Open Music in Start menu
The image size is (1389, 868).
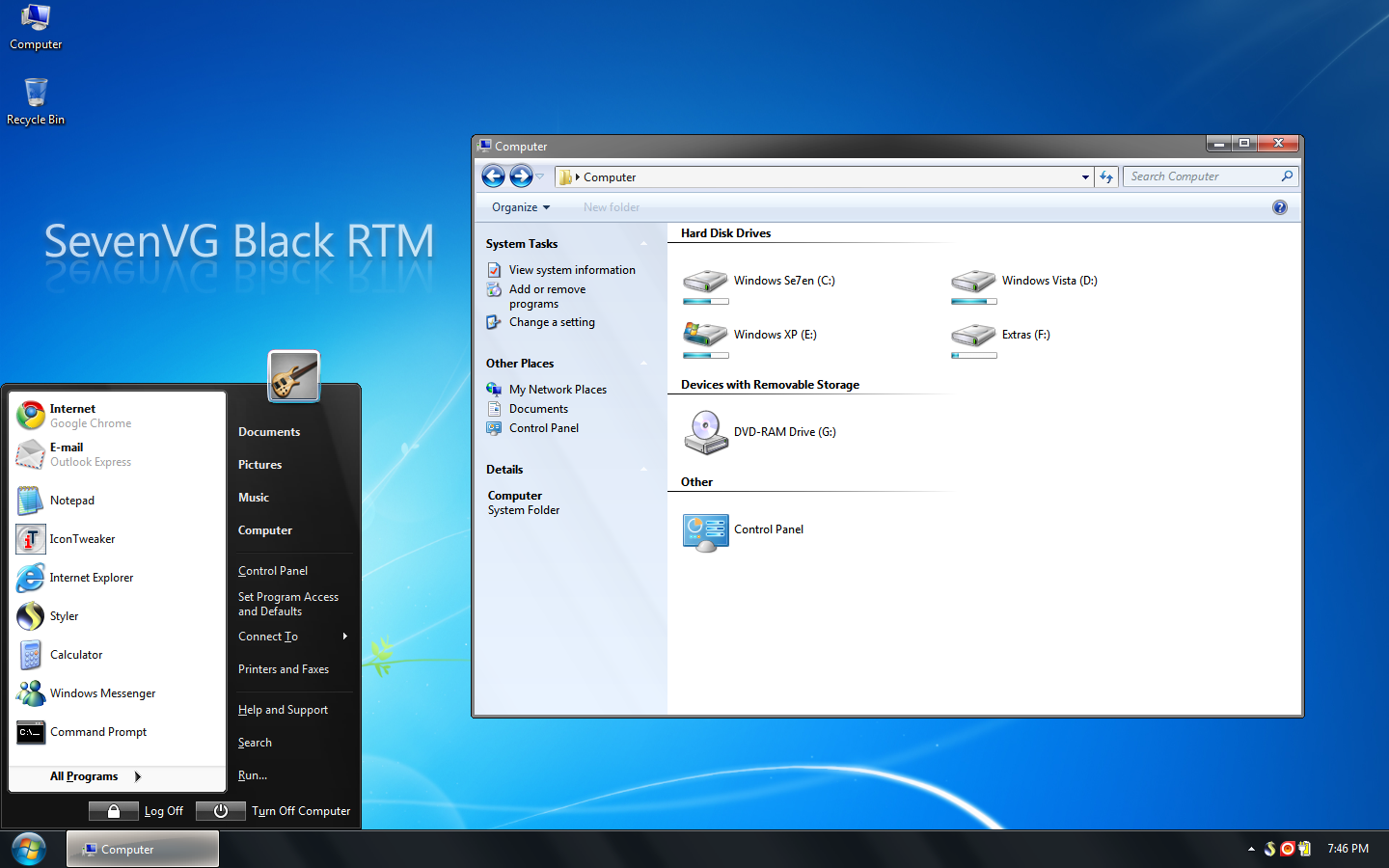(254, 498)
